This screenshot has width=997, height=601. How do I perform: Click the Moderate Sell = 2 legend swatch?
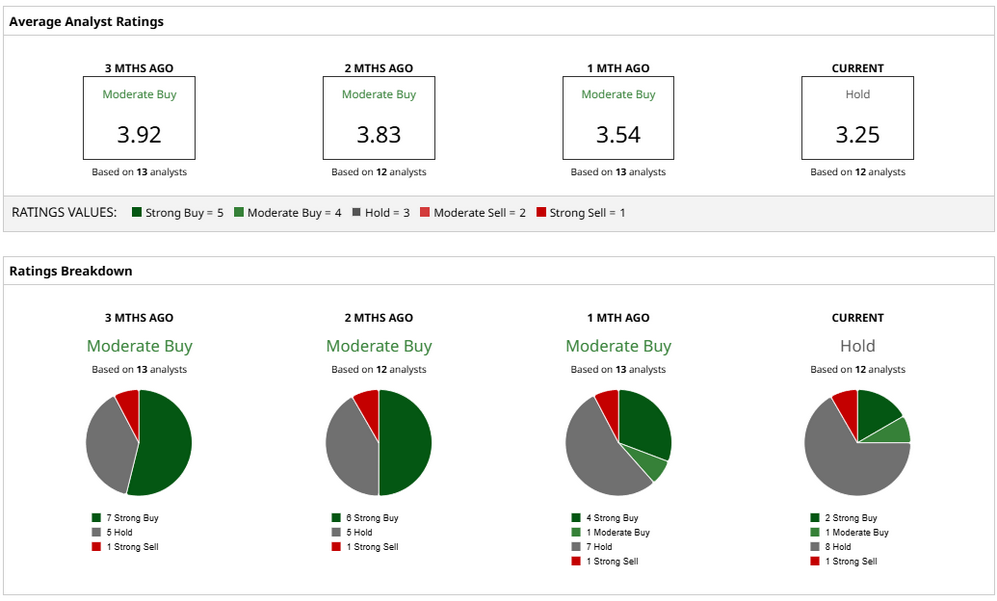point(425,212)
